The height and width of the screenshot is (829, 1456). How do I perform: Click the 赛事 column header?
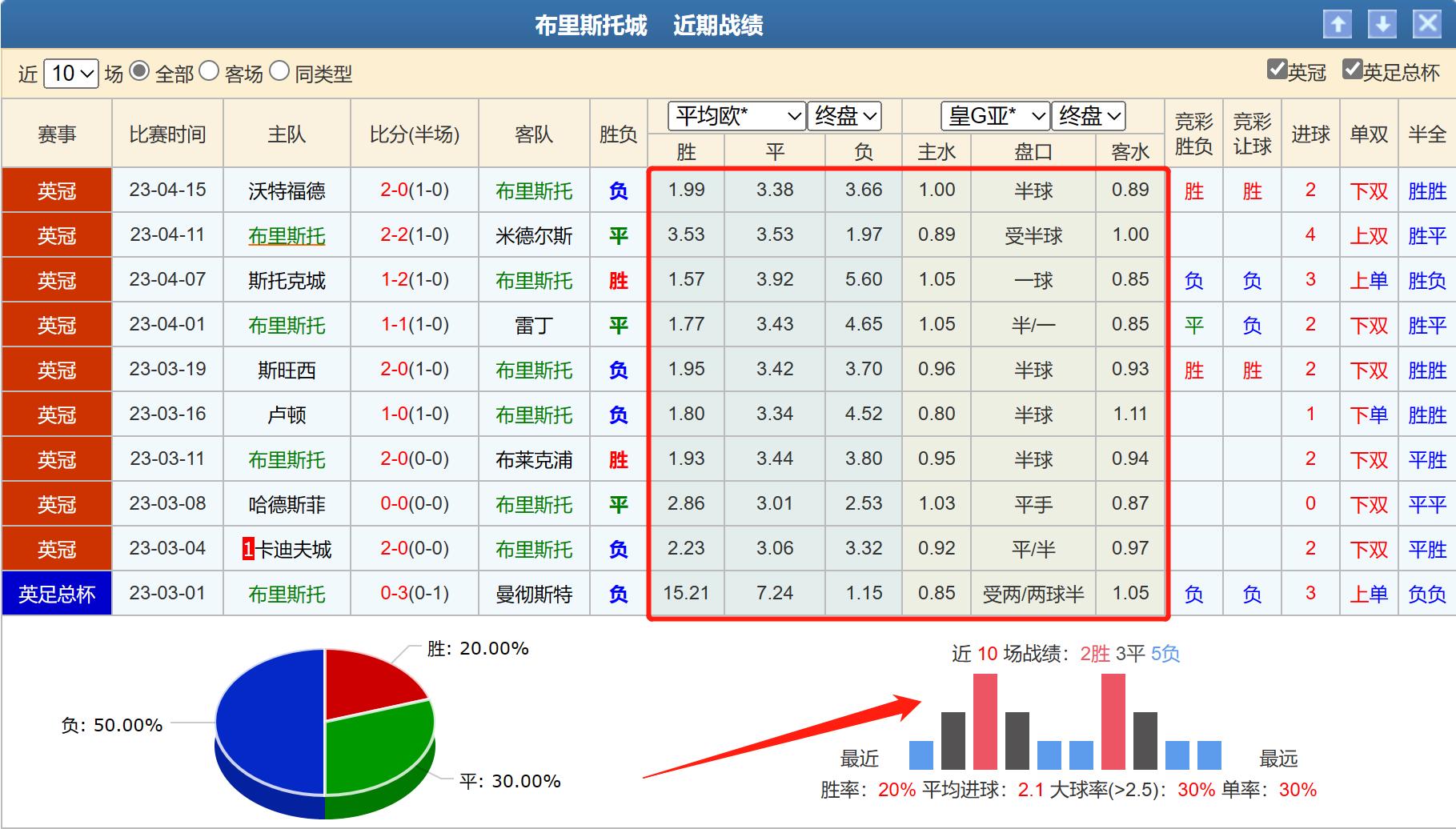coord(56,134)
